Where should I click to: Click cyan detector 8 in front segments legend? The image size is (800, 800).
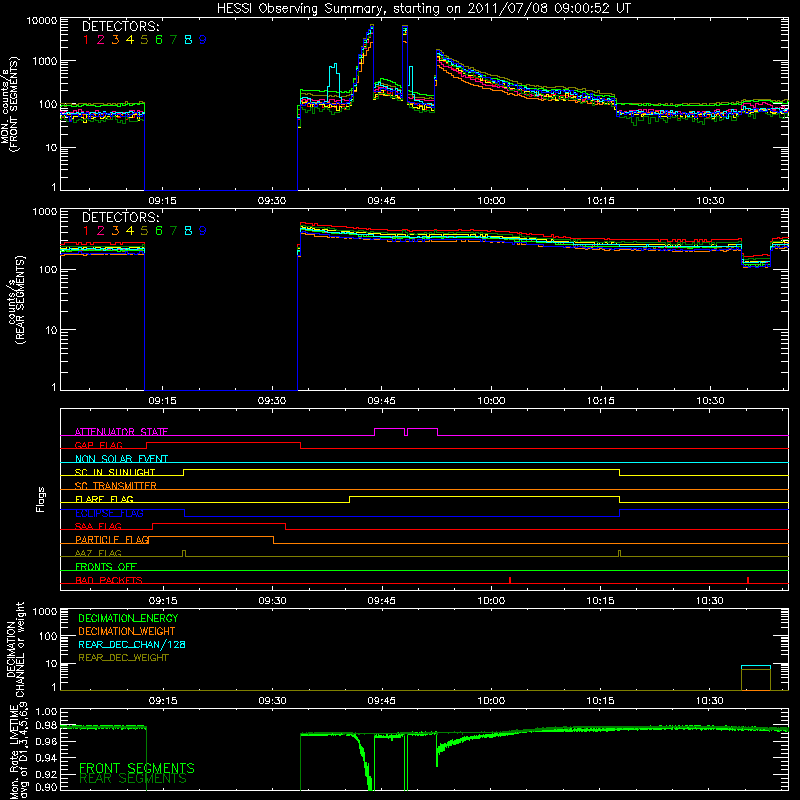188,40
